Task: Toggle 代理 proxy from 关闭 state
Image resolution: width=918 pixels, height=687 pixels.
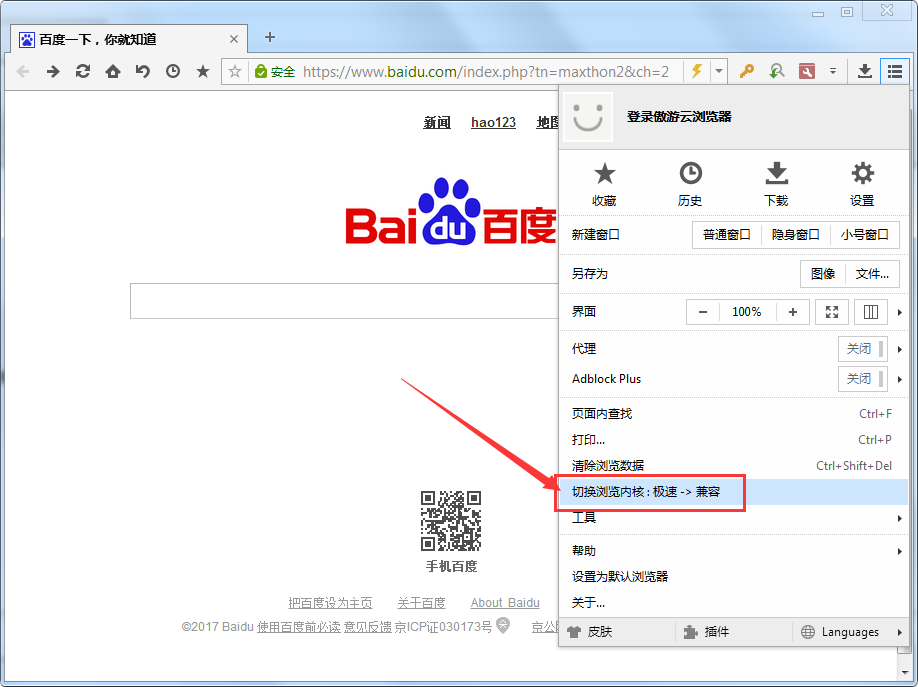Action: click(861, 348)
